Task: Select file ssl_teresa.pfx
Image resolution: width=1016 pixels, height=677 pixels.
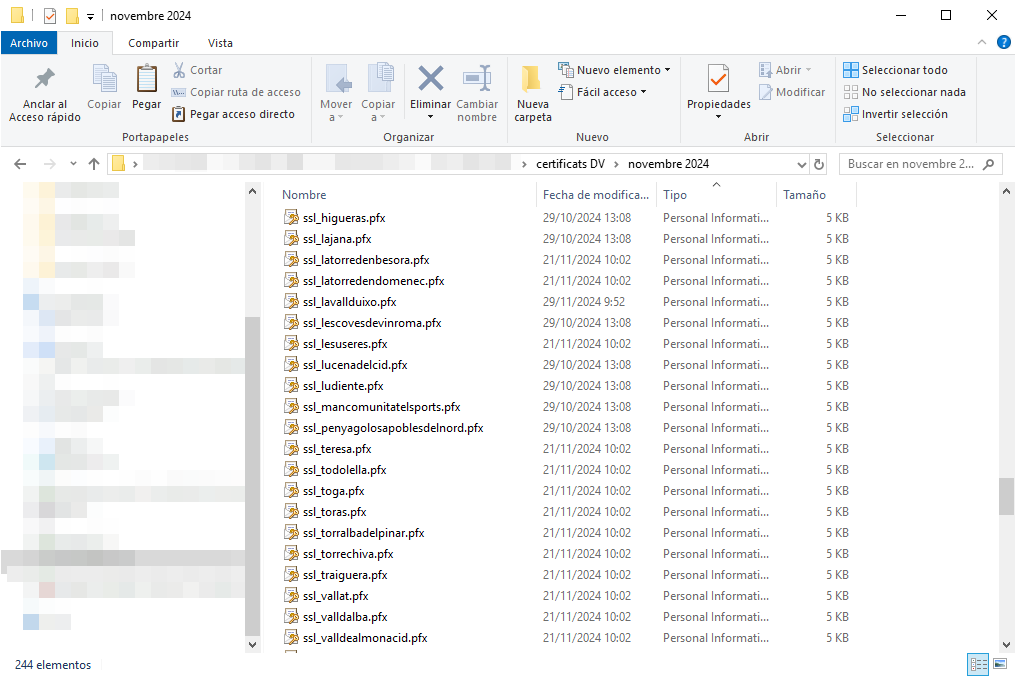Action: pos(337,449)
